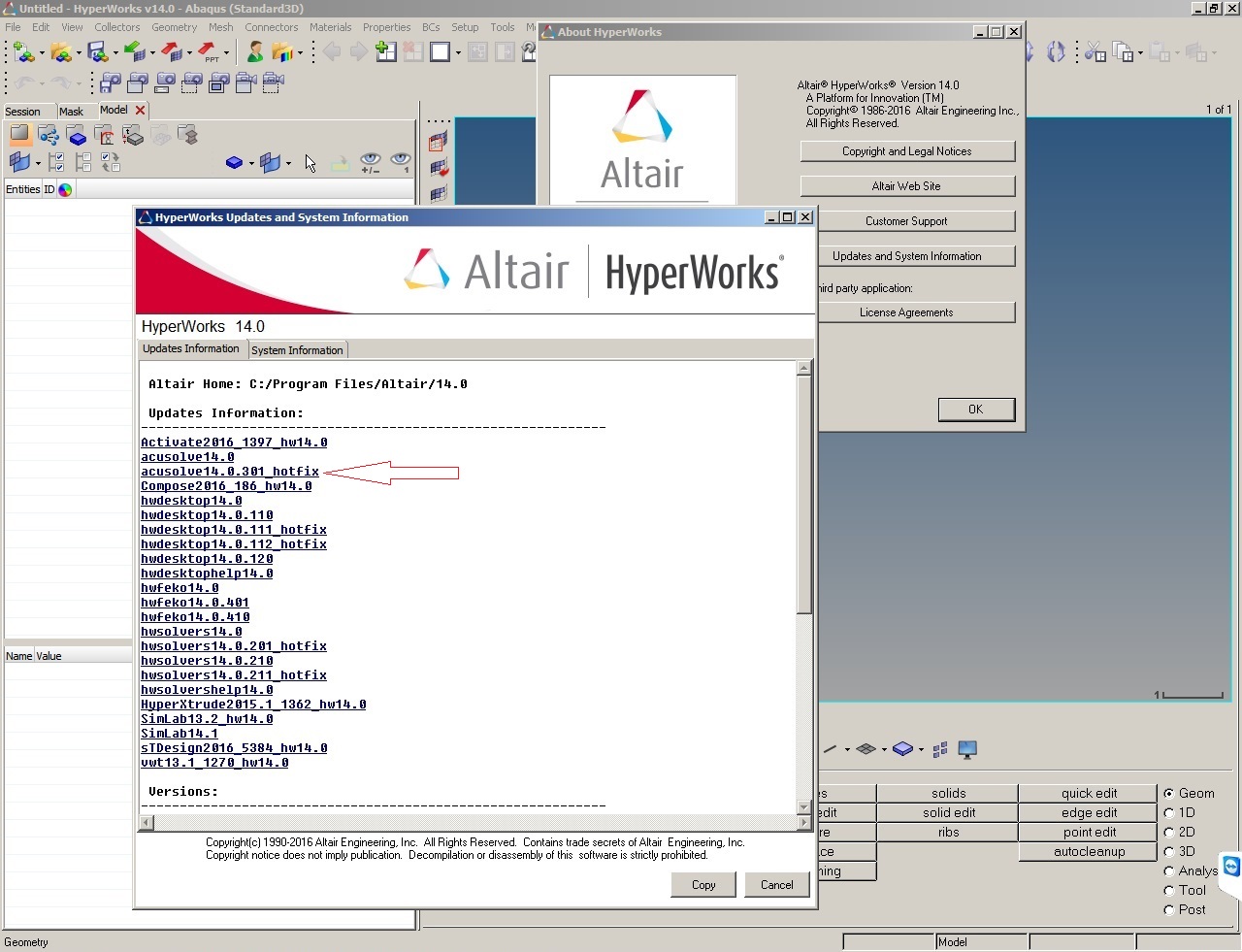Select the 1D radio button
This screenshot has height=952, width=1242.
coord(1169,813)
